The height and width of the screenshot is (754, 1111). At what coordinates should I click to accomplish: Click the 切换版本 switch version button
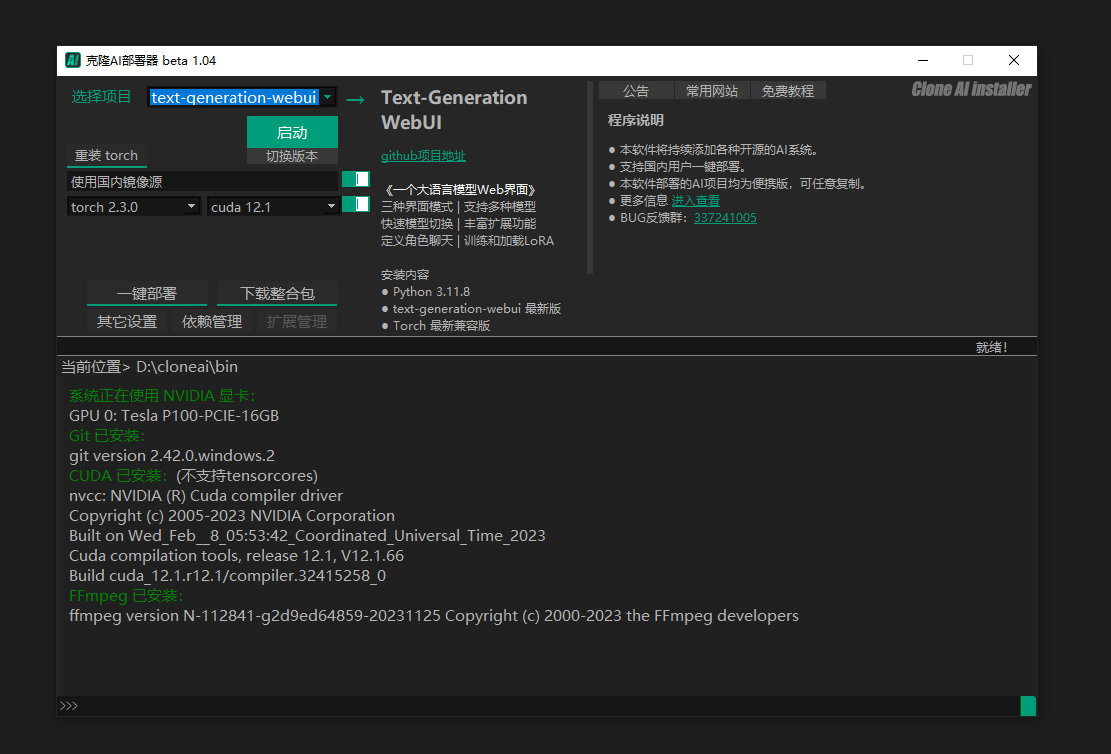coord(292,156)
